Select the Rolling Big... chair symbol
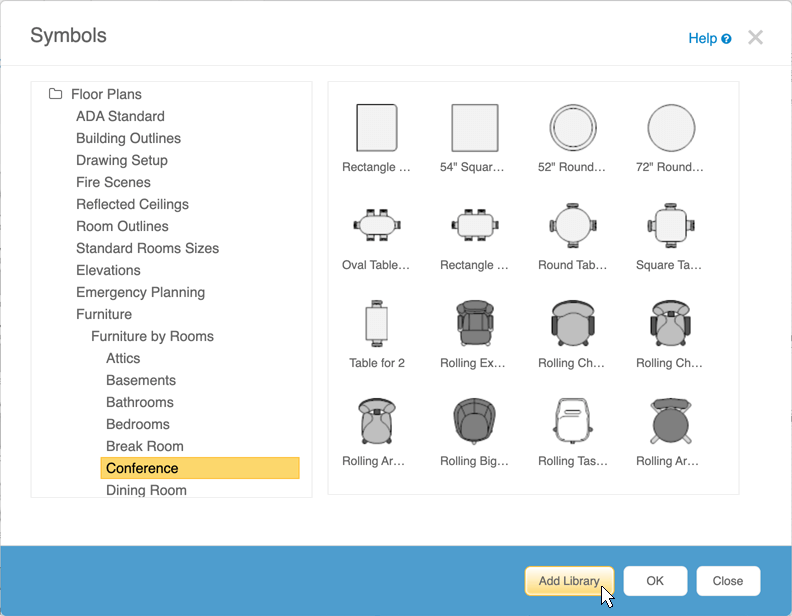 pos(475,421)
